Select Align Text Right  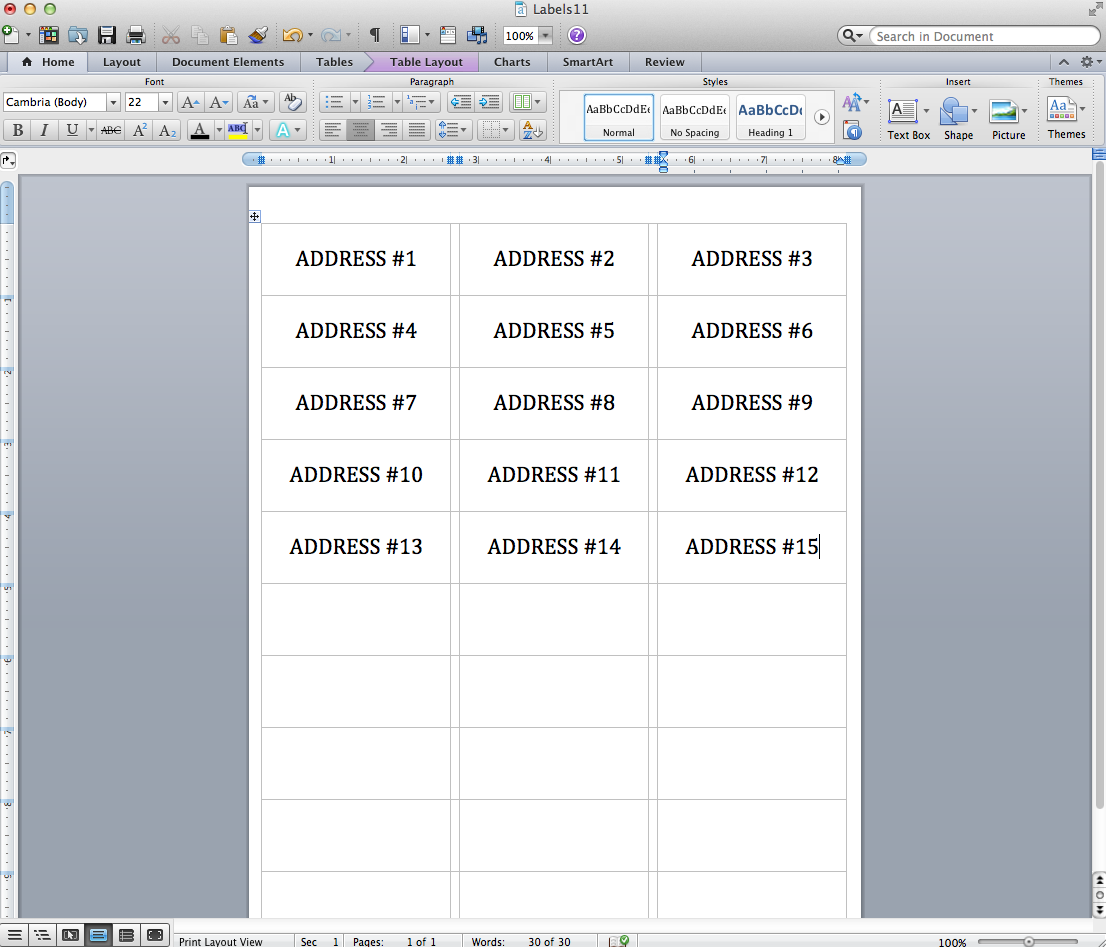pos(389,130)
